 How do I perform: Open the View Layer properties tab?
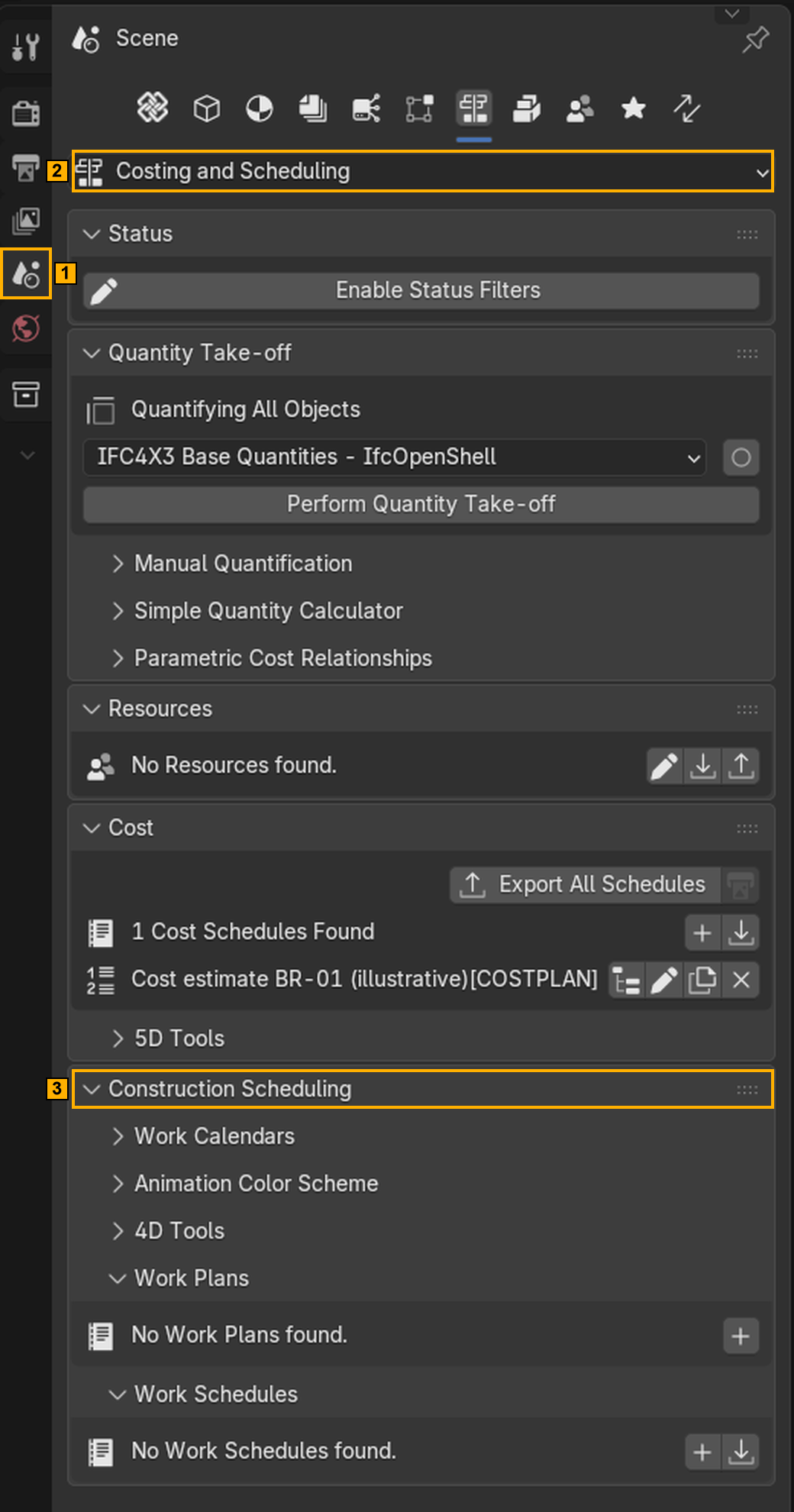click(x=25, y=221)
